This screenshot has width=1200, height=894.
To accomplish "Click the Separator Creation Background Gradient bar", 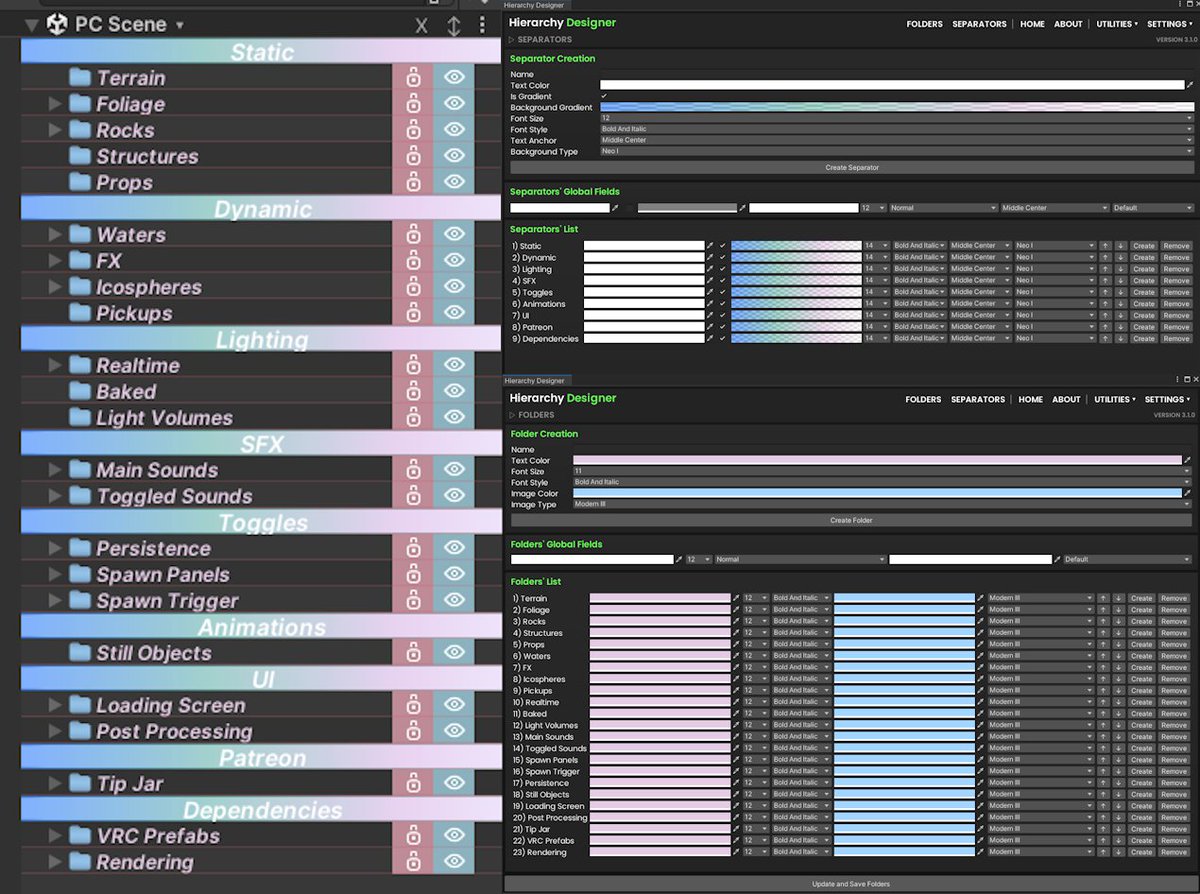I will tap(897, 107).
